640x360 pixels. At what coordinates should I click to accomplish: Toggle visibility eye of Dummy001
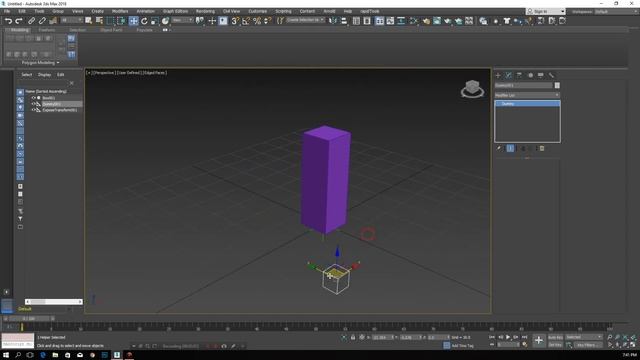coord(33,104)
